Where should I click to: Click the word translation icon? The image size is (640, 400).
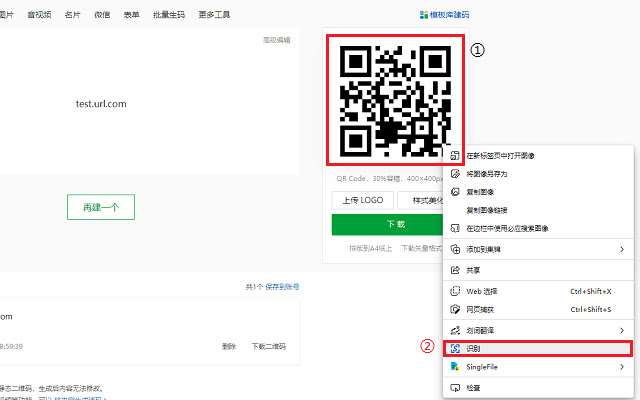tap(455, 330)
